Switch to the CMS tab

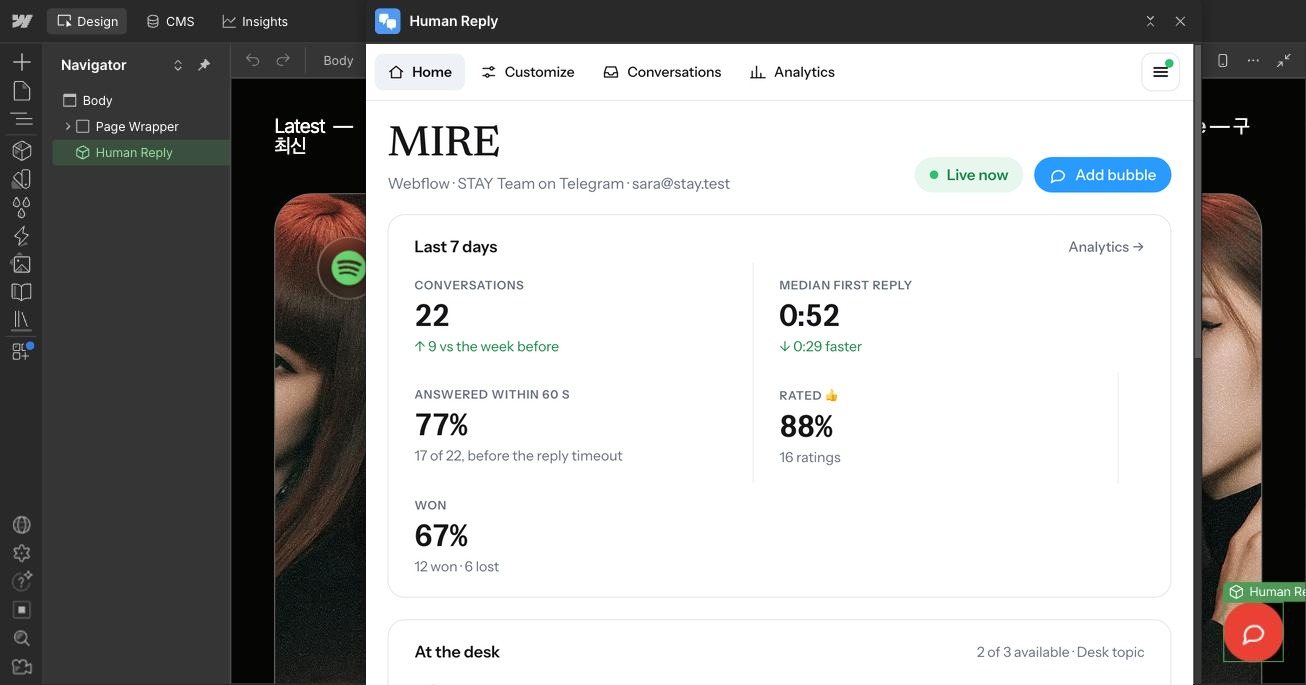[170, 21]
